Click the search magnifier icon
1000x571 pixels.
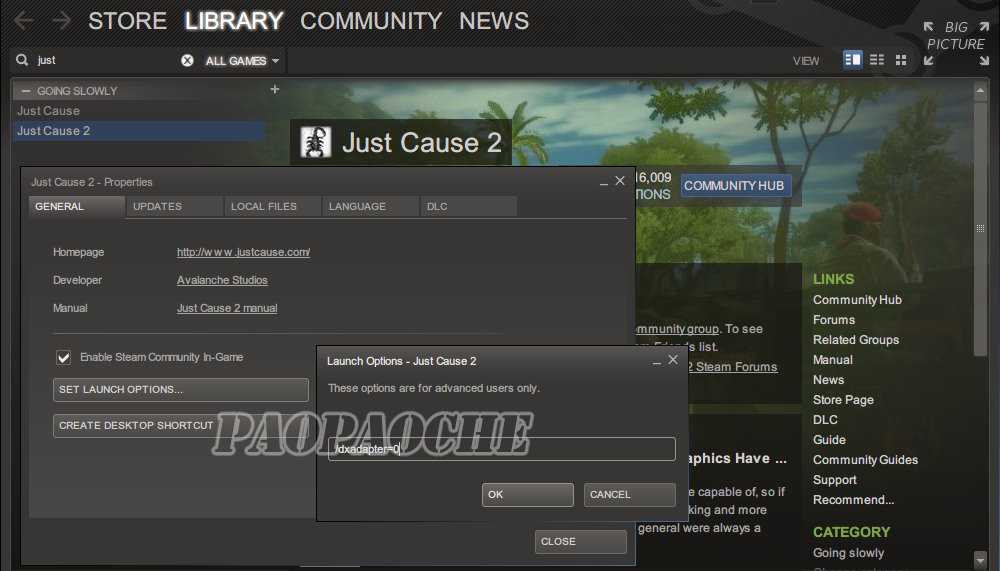coord(22,60)
